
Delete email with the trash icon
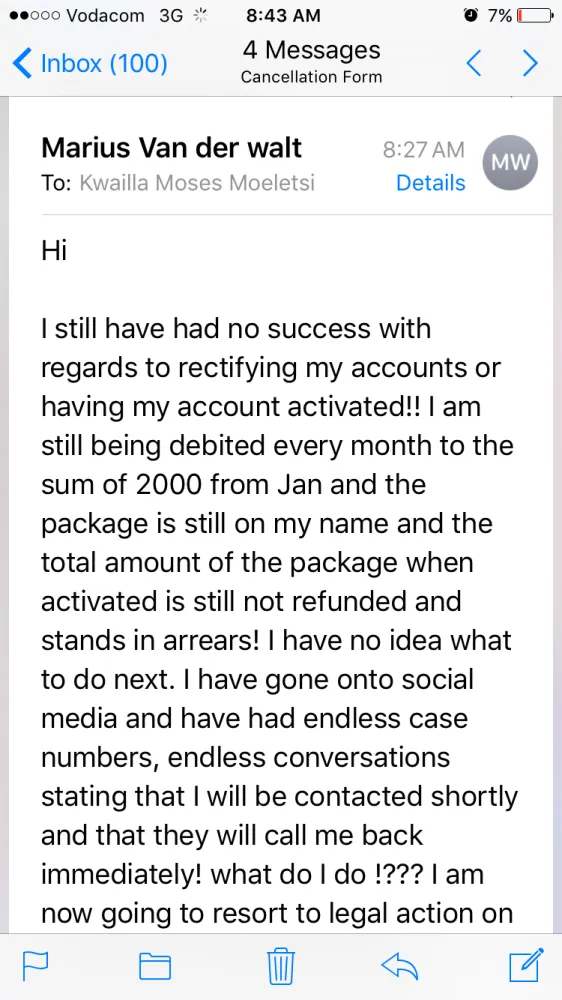(281, 966)
